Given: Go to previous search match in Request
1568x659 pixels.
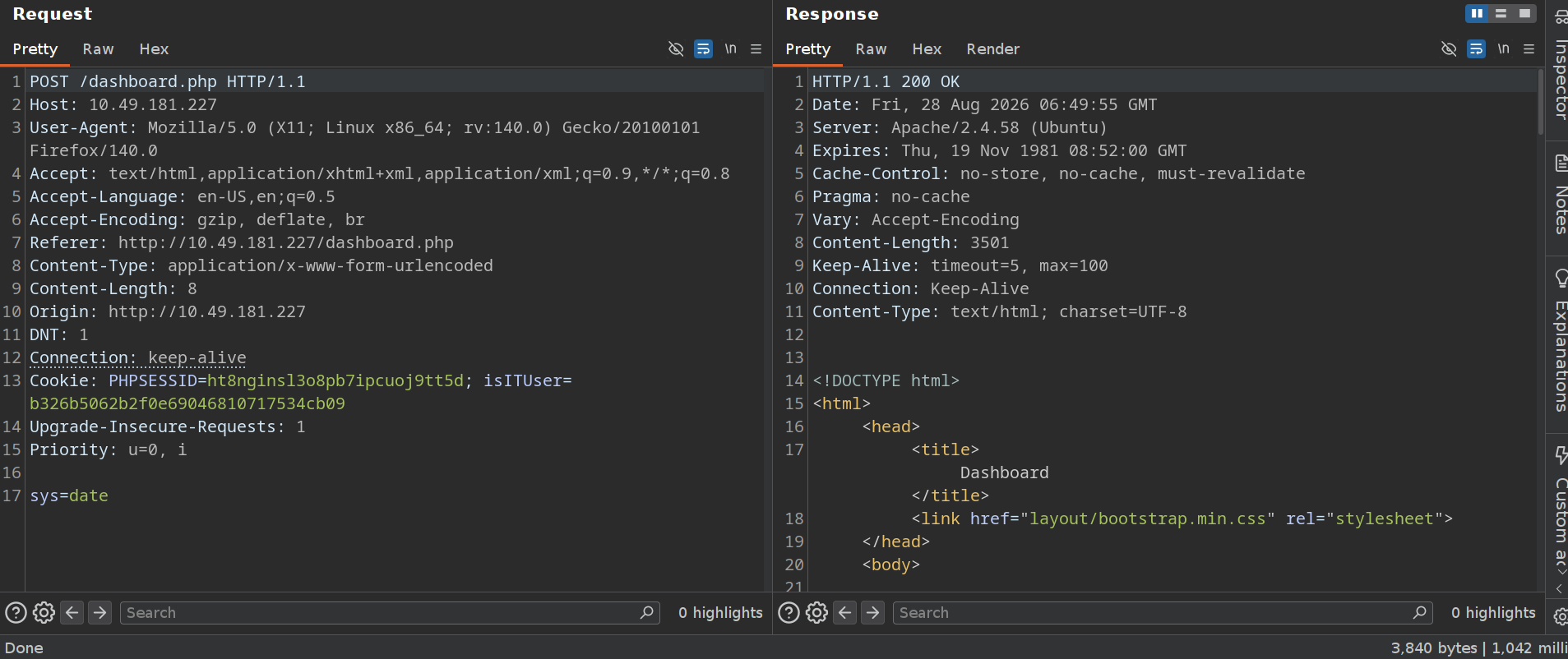Looking at the screenshot, I should 72,613.
